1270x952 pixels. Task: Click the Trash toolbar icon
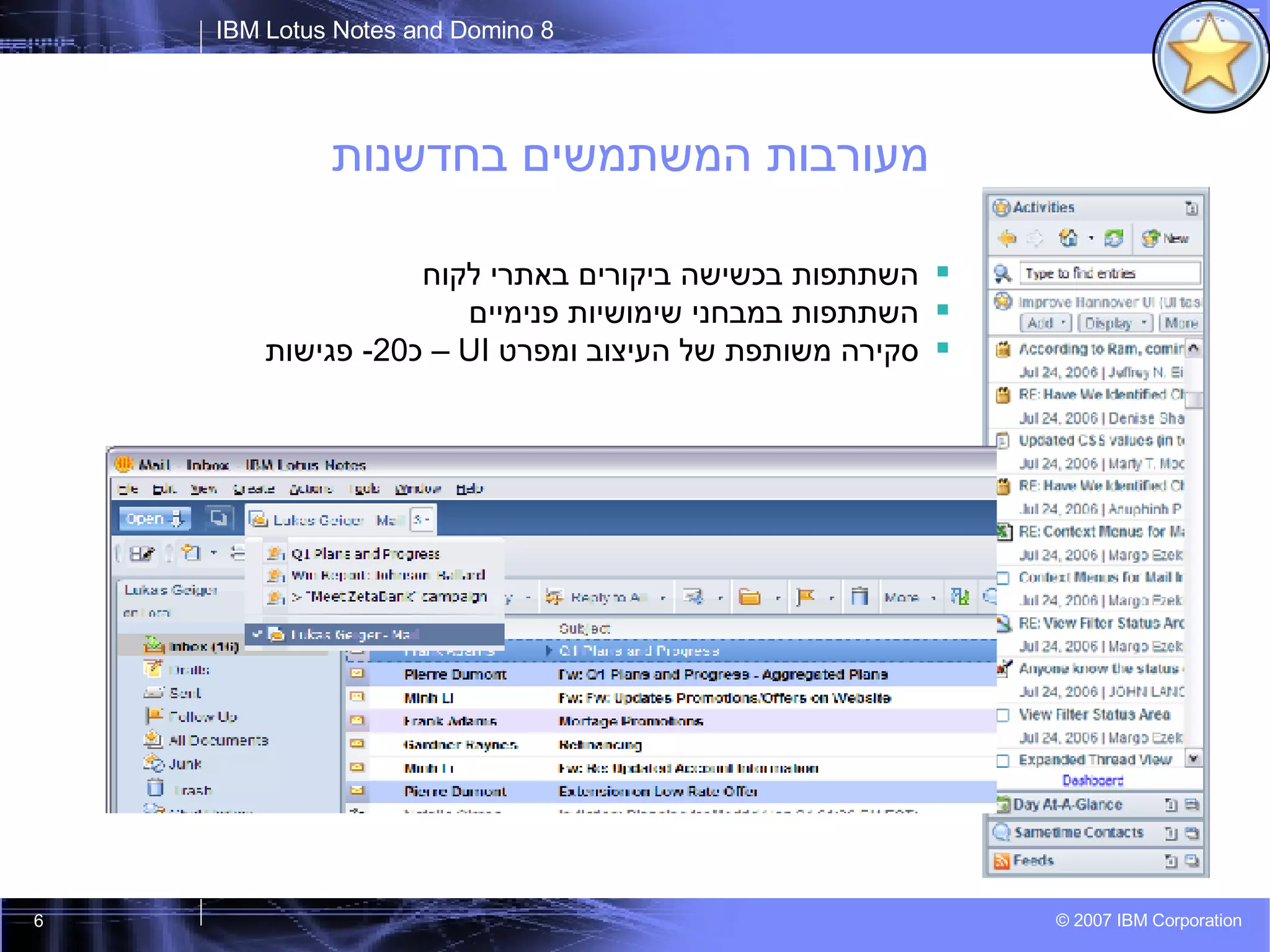coord(859,597)
